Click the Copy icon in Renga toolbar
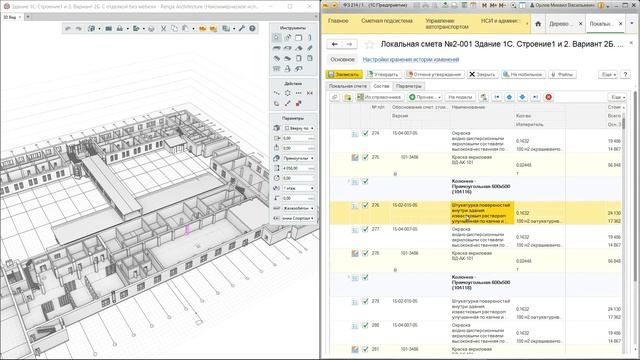This screenshot has height=360, width=640. coord(174,29)
